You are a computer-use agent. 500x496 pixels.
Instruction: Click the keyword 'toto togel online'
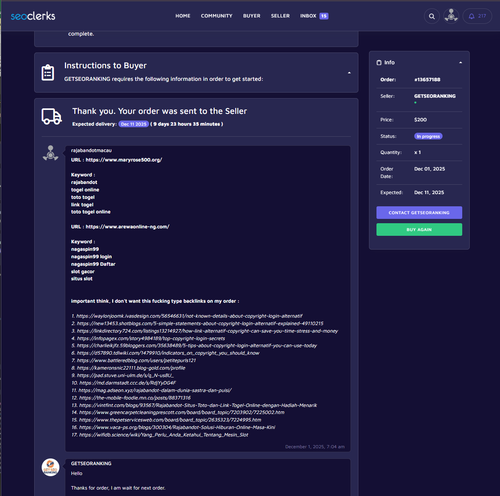pyautogui.click(x=90, y=212)
